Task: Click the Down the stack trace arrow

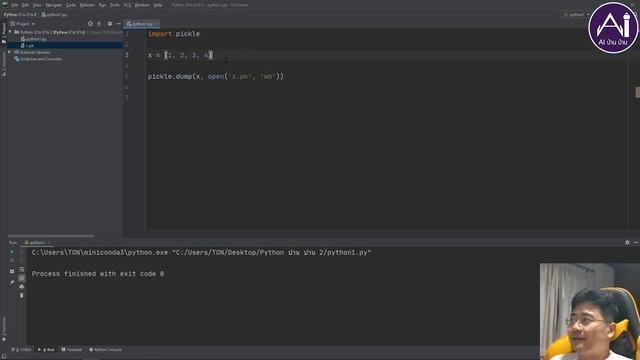Action: [22, 261]
